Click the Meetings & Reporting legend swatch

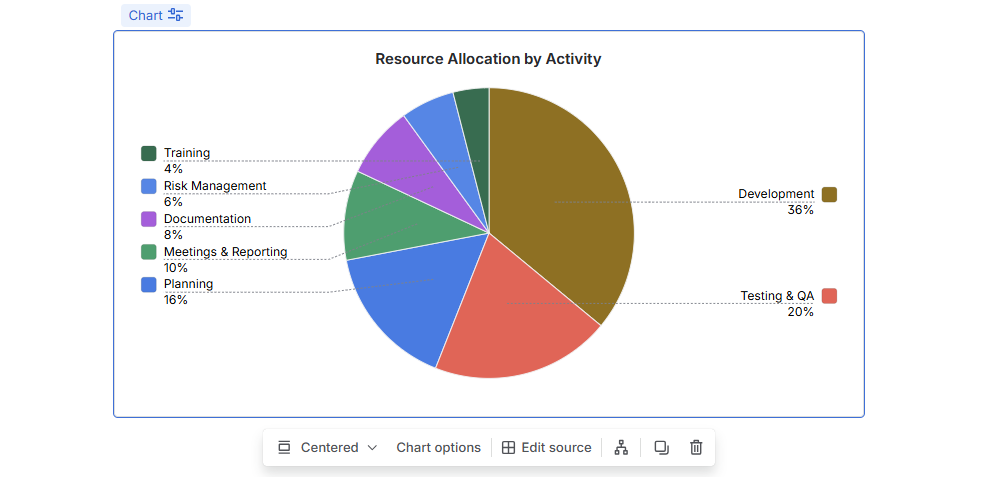click(149, 252)
